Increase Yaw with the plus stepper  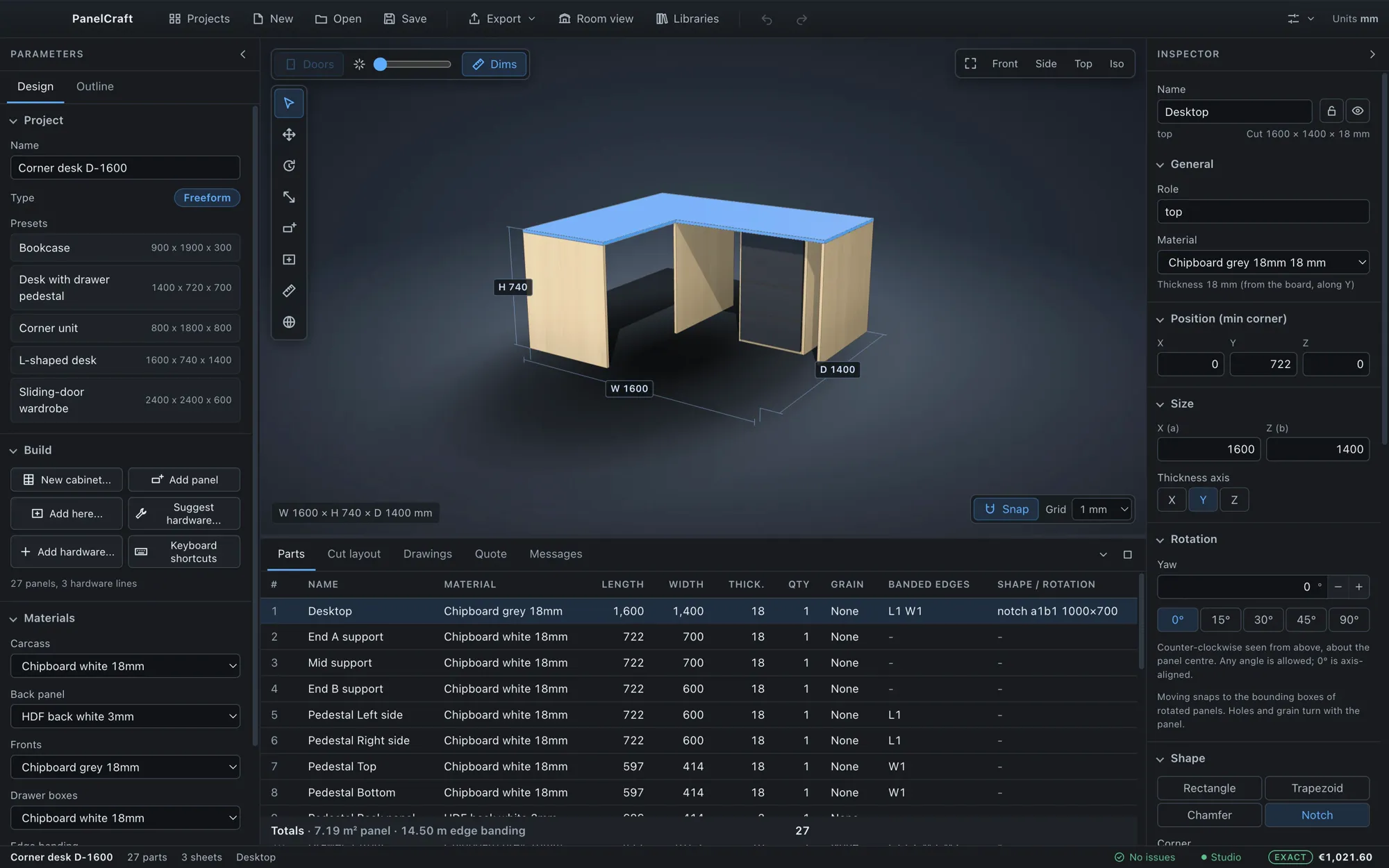[1358, 587]
